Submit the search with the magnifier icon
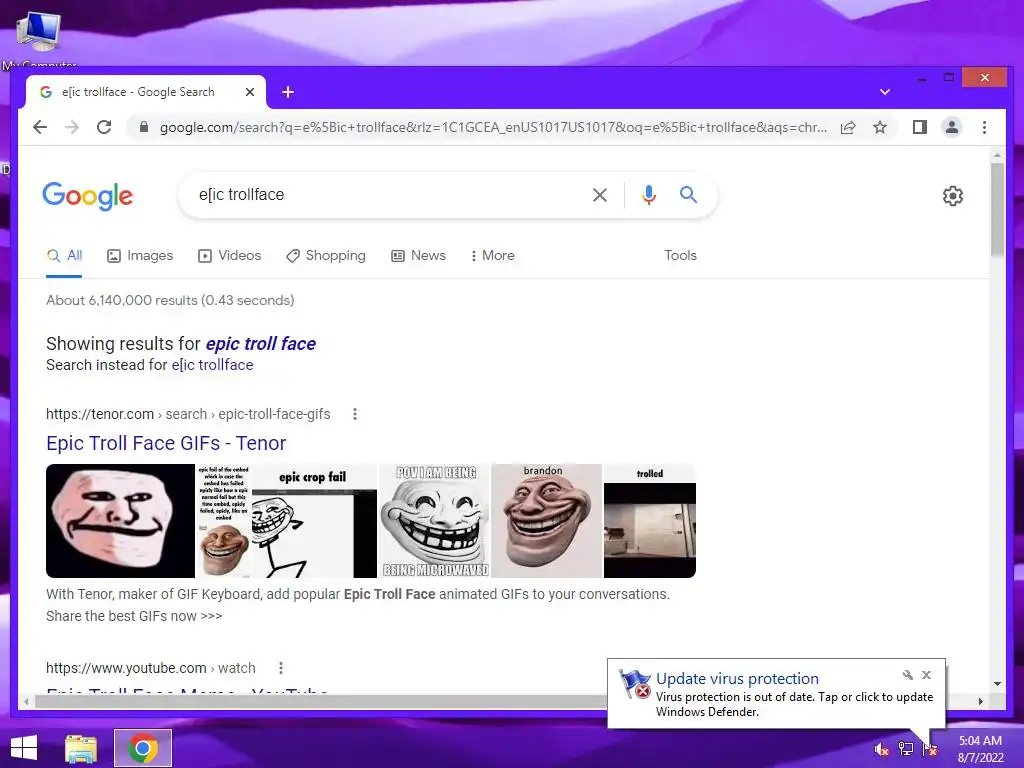 tap(688, 195)
